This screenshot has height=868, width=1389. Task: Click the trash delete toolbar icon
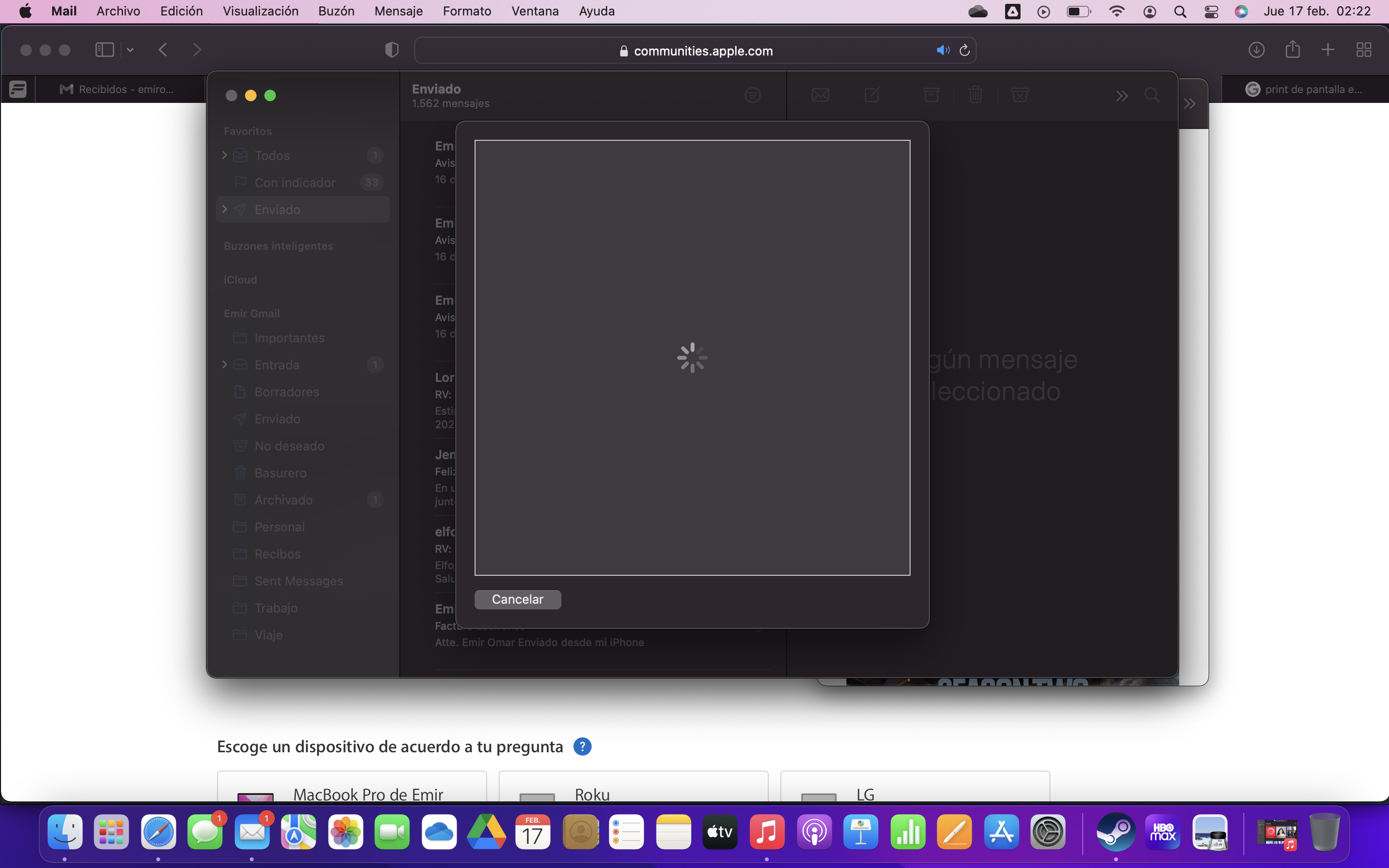coord(975,95)
